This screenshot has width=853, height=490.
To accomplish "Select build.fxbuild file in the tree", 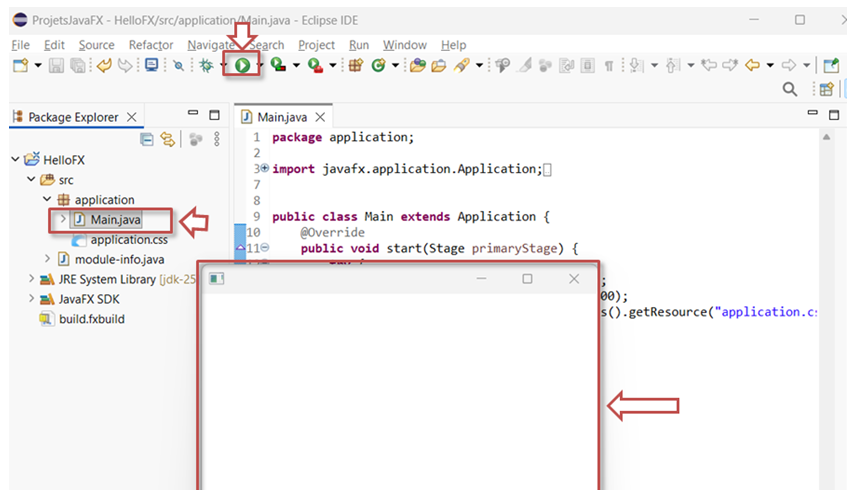I will pos(91,319).
